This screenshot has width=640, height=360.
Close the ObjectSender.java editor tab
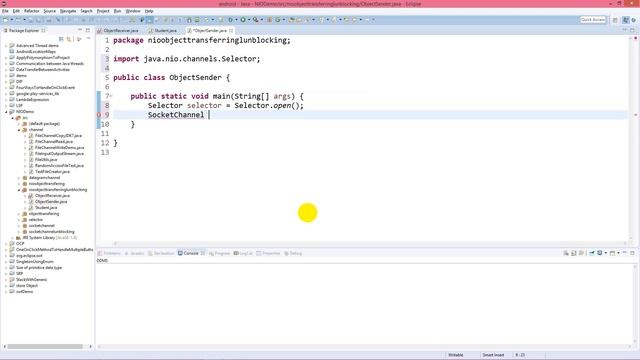point(231,31)
